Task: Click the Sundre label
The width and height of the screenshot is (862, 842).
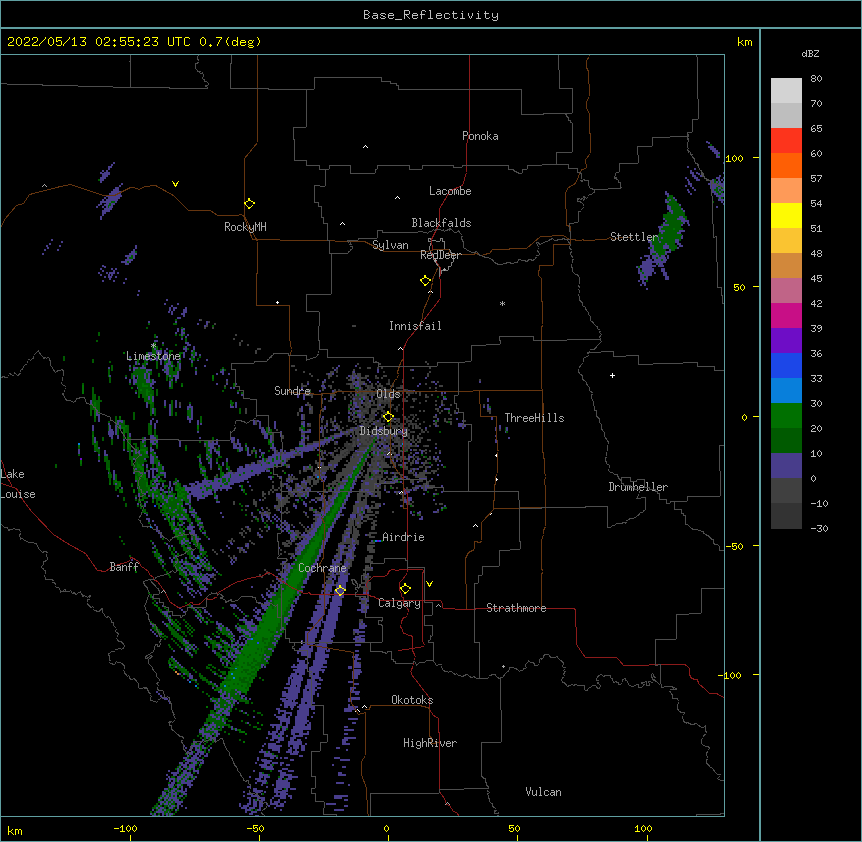Action: (292, 391)
